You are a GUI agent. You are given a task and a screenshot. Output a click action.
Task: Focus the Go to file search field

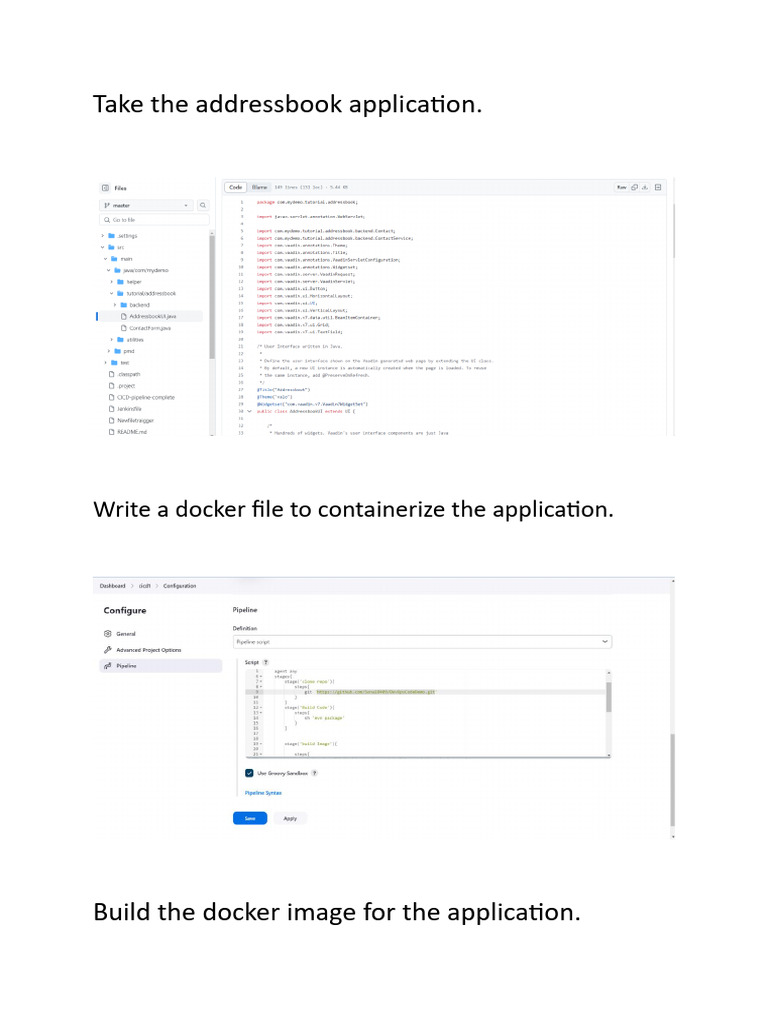154,220
